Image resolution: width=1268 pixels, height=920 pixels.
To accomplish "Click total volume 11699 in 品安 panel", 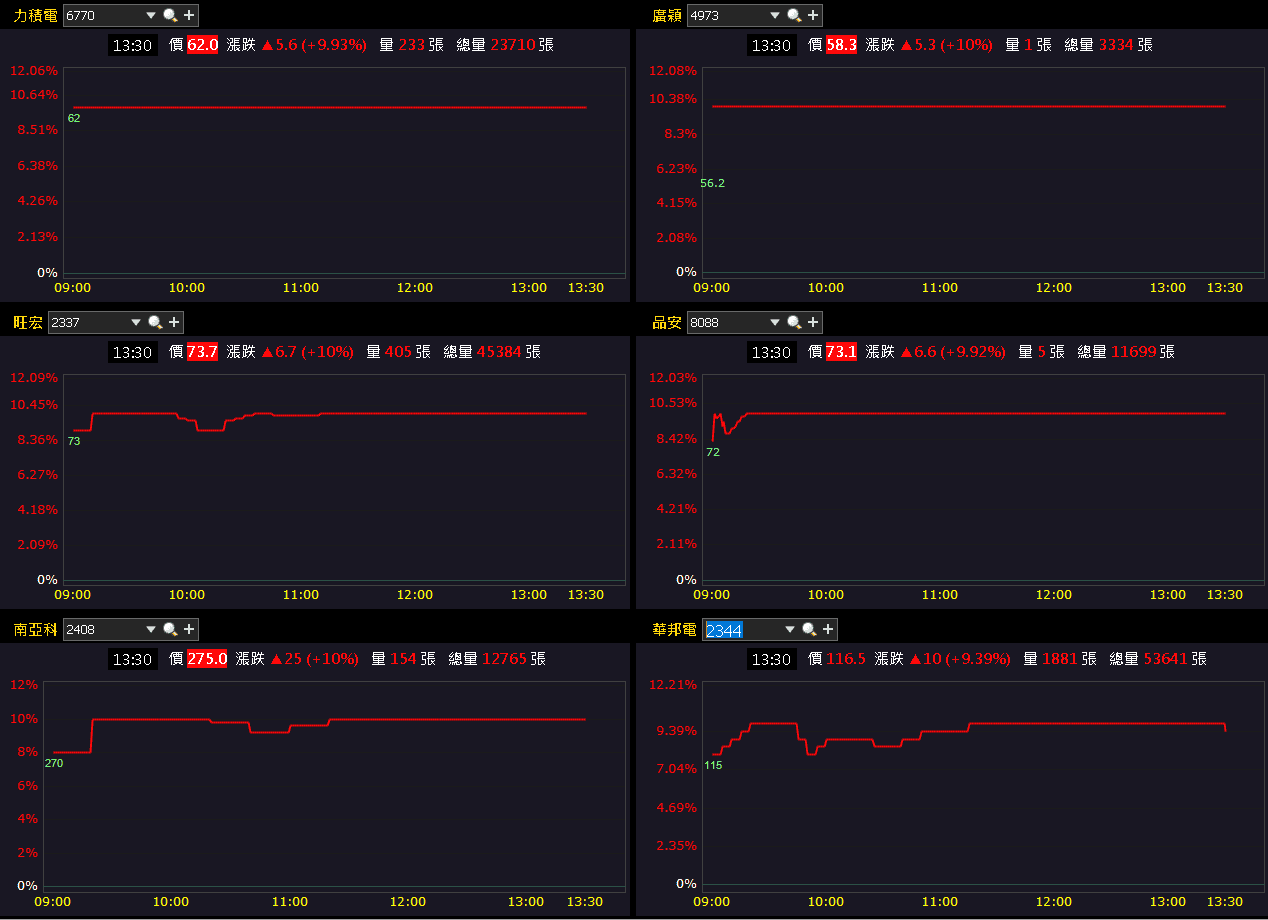I will point(1133,352).
